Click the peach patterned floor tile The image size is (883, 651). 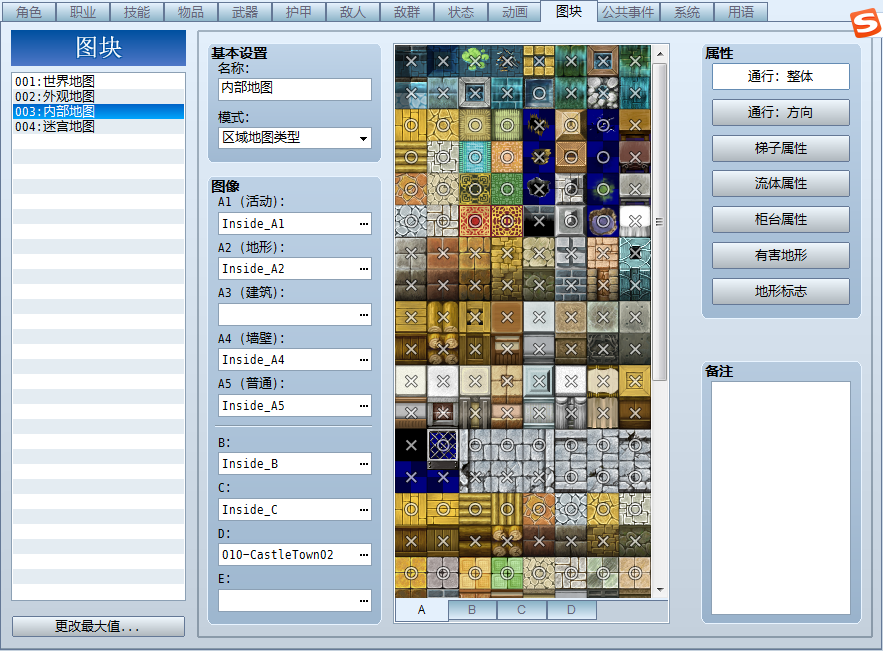coord(507,157)
